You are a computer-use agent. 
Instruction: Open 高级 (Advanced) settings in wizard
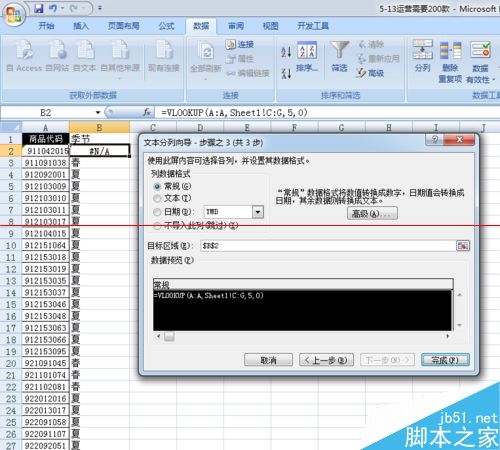coord(372,213)
